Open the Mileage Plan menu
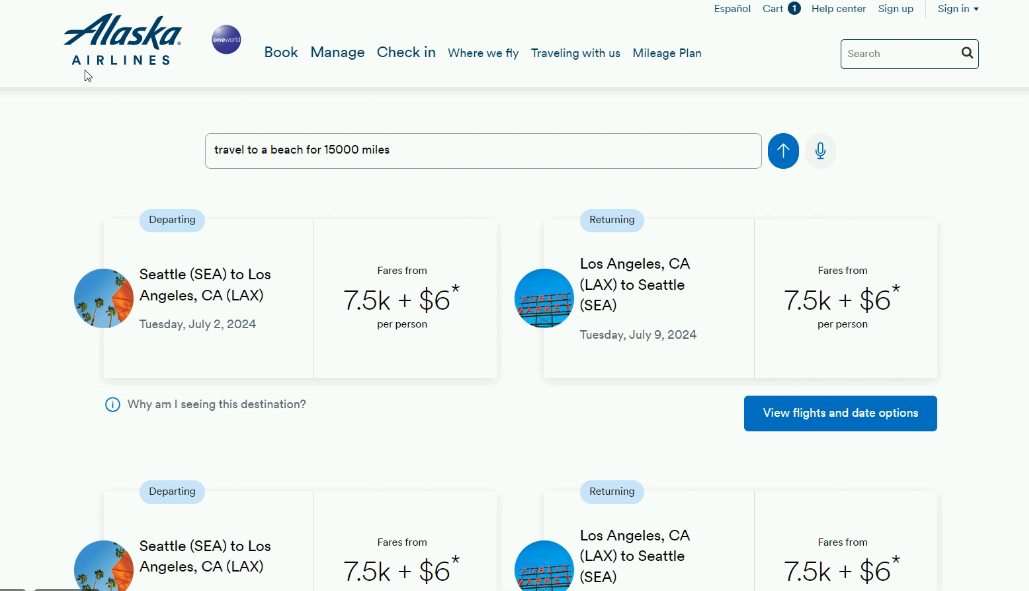The image size is (1029, 591). pyautogui.click(x=667, y=53)
